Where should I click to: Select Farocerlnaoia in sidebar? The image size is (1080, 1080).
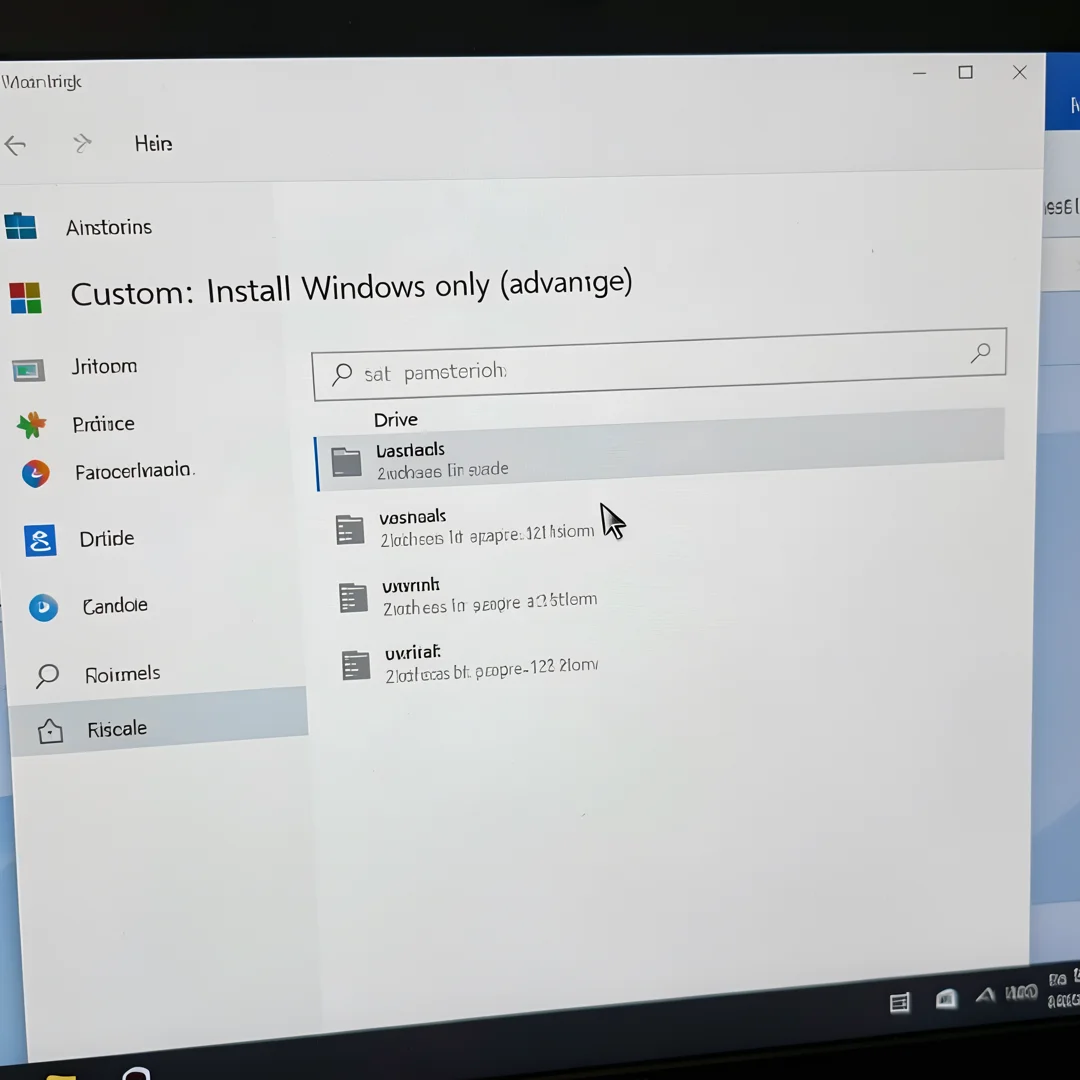135,471
